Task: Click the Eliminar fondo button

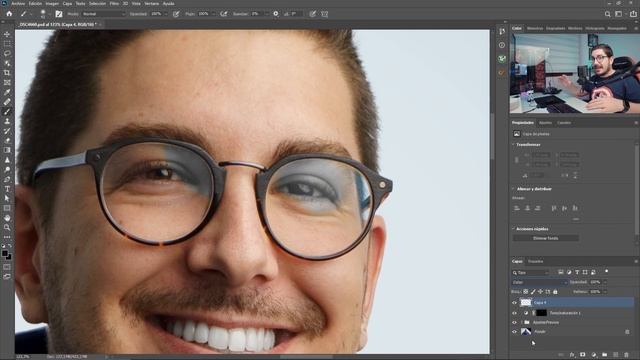Action: [546, 238]
